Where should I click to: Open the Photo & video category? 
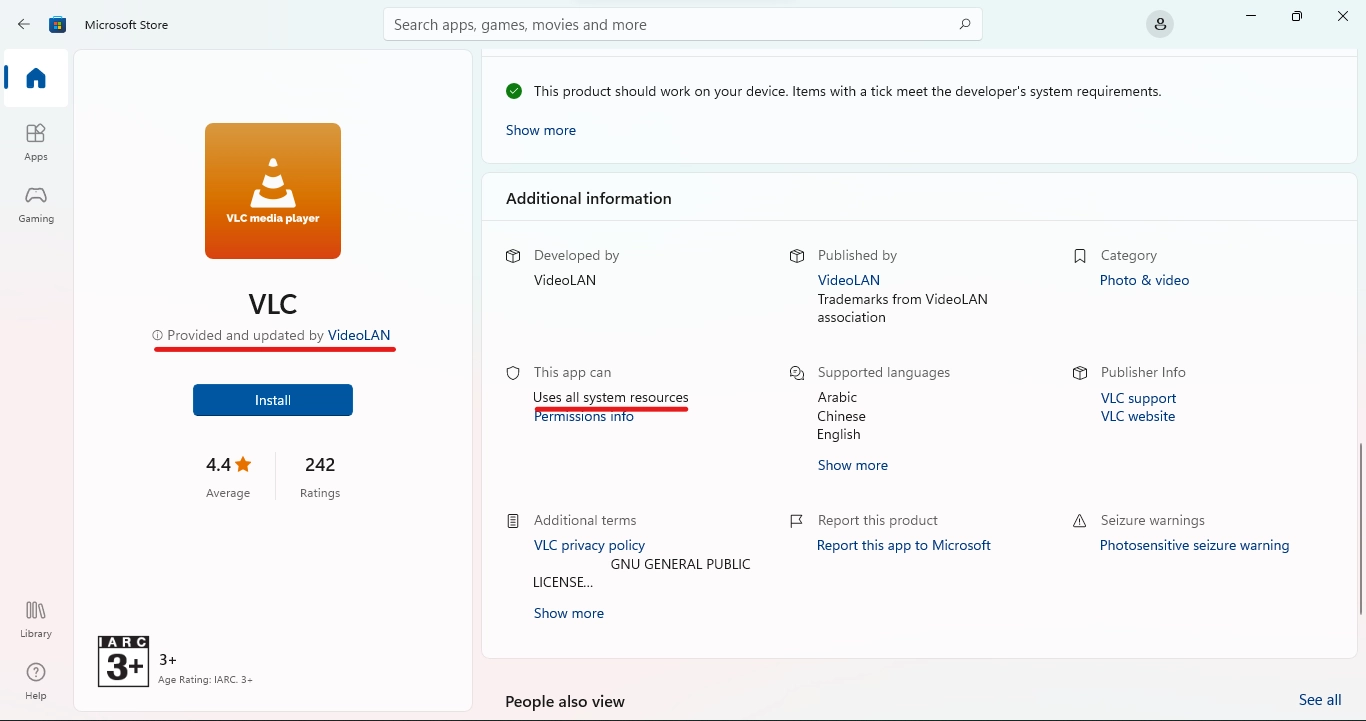1145,281
